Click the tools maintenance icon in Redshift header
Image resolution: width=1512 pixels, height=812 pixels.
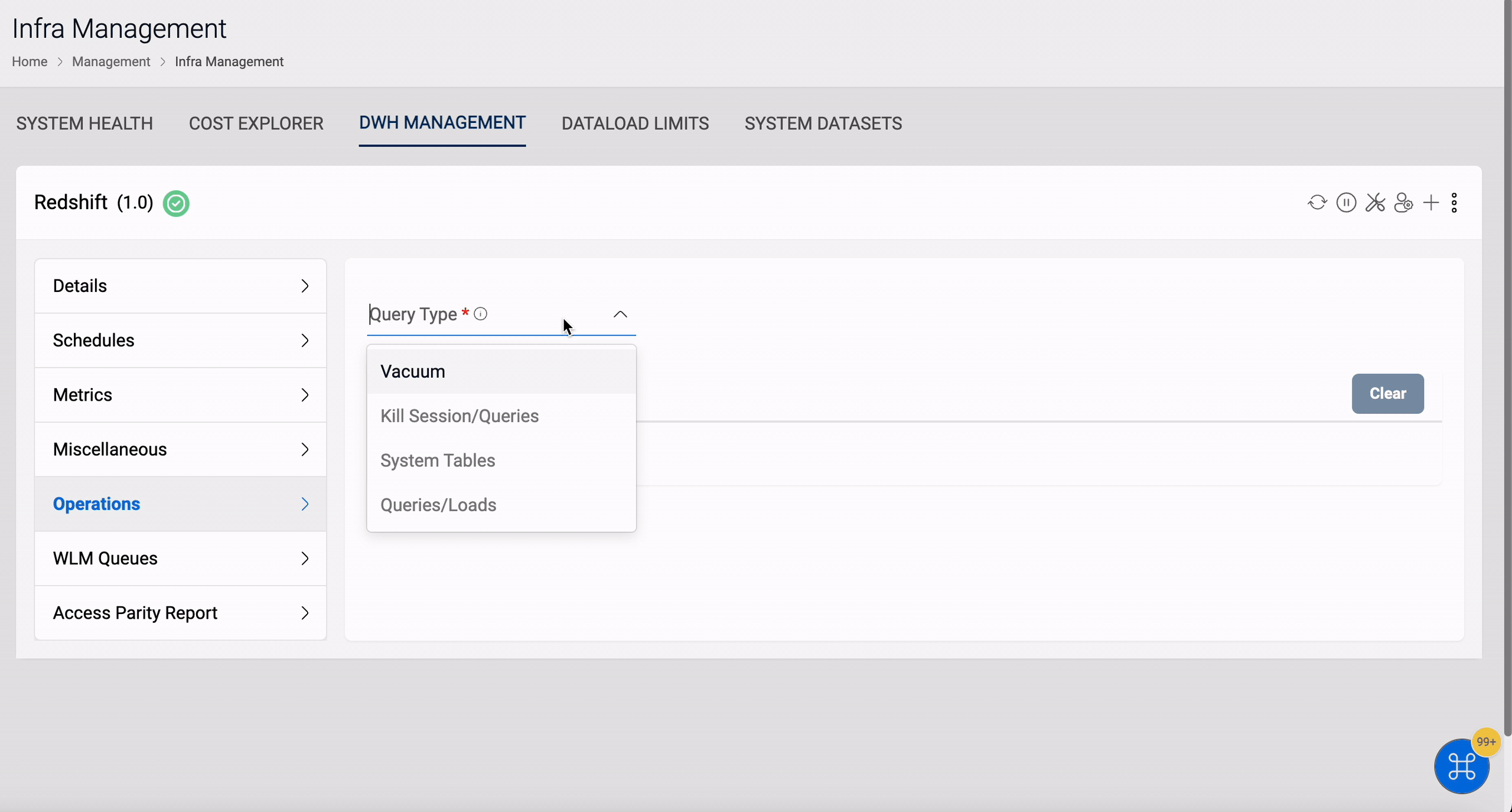click(1375, 203)
